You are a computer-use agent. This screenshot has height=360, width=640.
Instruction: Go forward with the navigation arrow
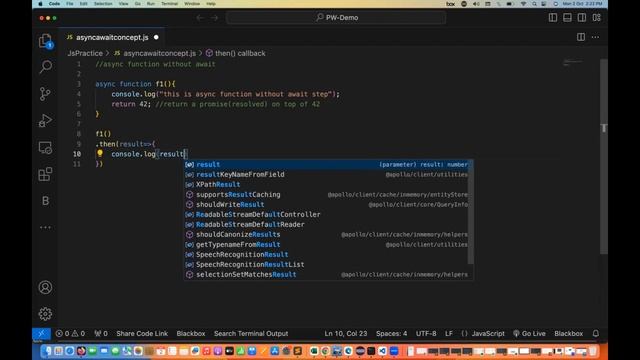tap(214, 18)
